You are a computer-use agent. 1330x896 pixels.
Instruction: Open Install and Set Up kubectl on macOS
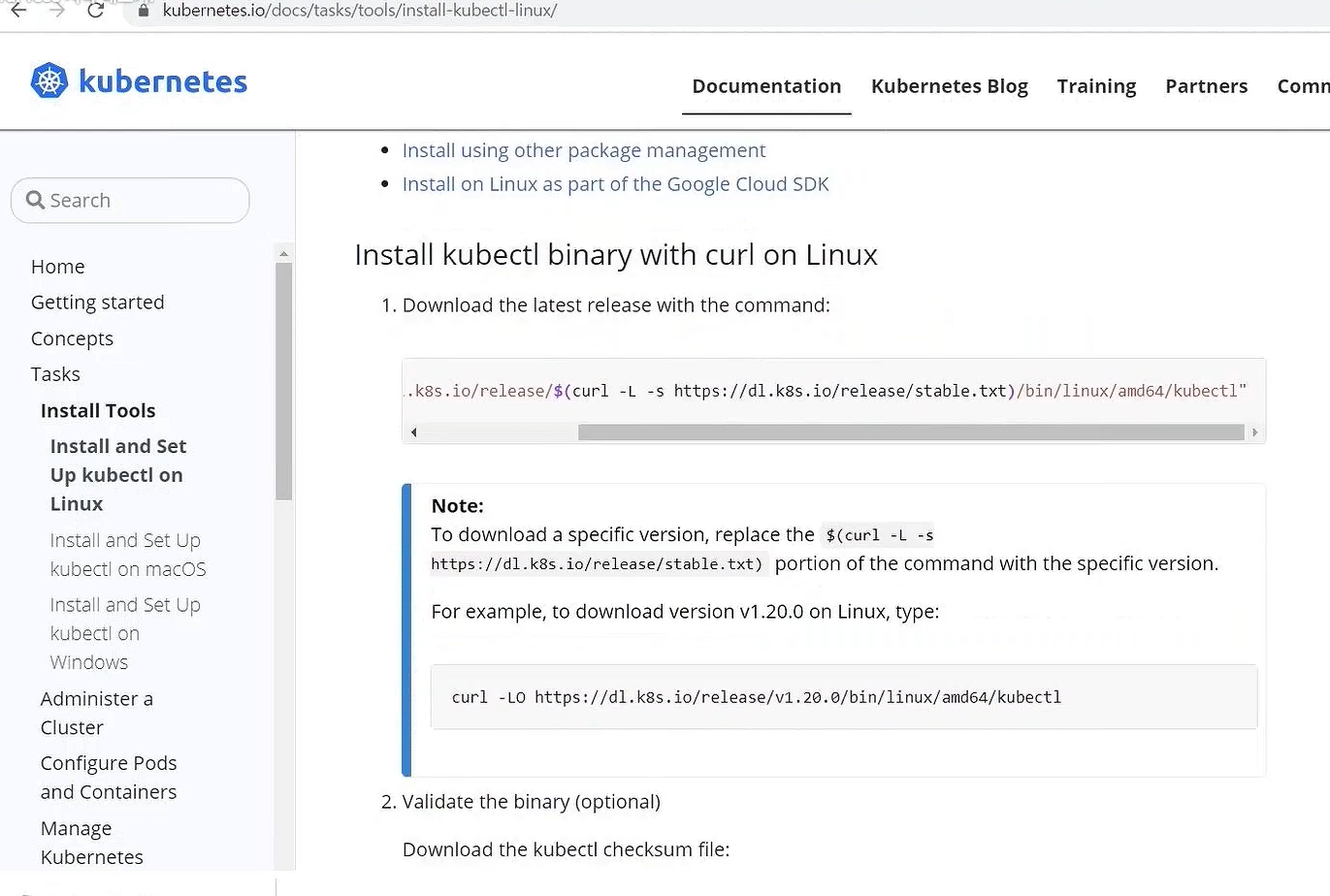[x=128, y=555]
